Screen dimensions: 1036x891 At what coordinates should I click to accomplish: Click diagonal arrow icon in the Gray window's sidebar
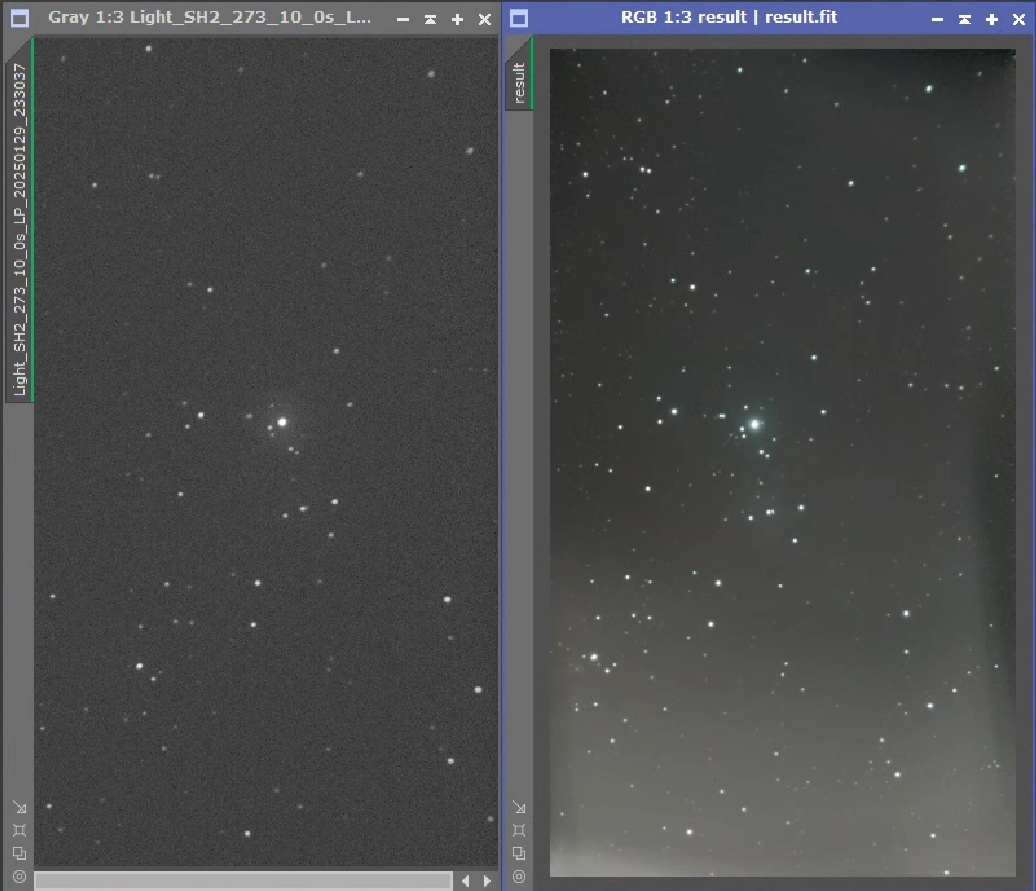[x=20, y=807]
